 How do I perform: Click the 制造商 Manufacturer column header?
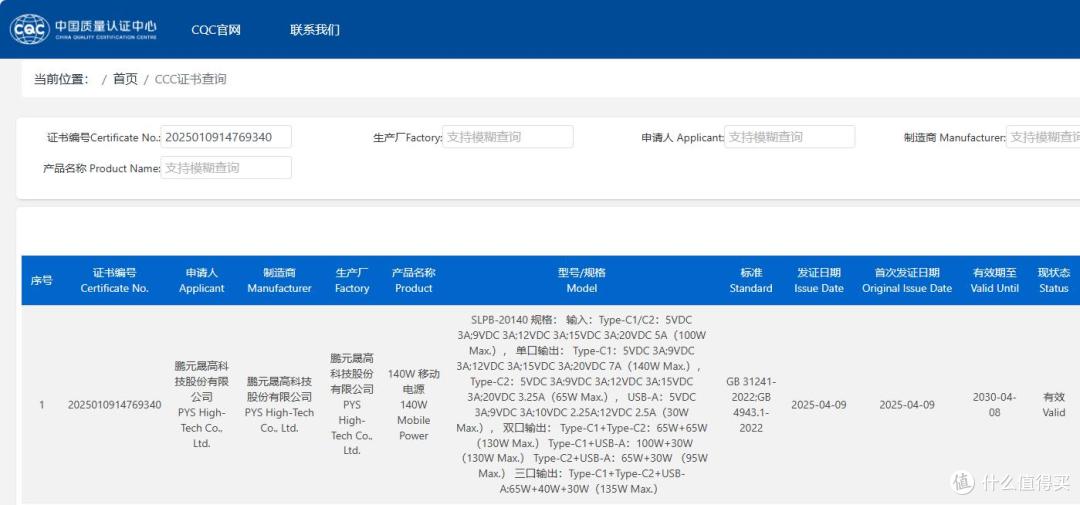(x=279, y=280)
